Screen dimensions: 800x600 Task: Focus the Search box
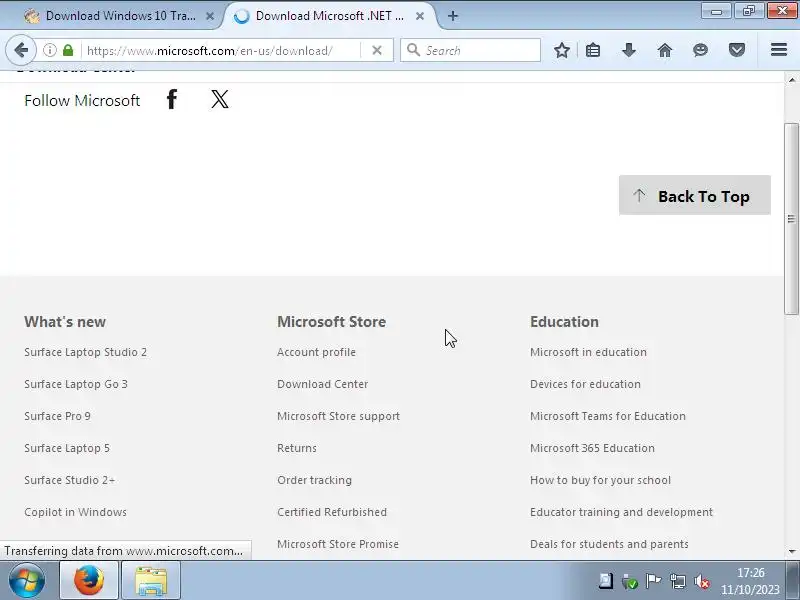pos(470,50)
